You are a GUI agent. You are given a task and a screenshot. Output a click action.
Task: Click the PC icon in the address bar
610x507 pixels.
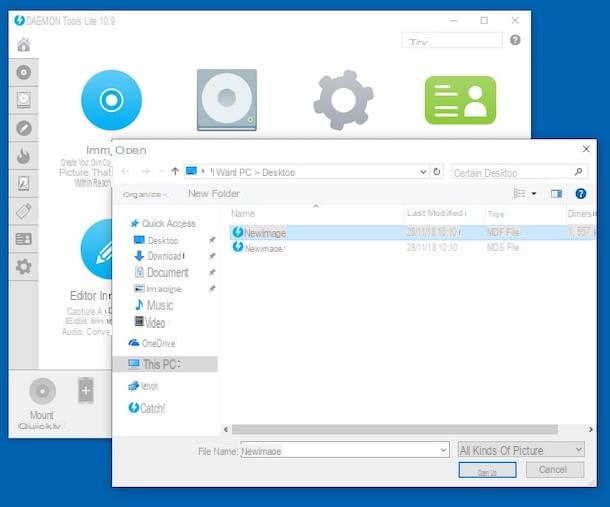tap(191, 171)
